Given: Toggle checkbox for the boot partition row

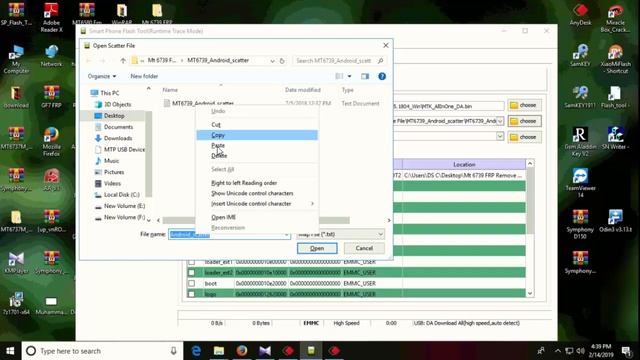Looking at the screenshot, I should pyautogui.click(x=191, y=283).
